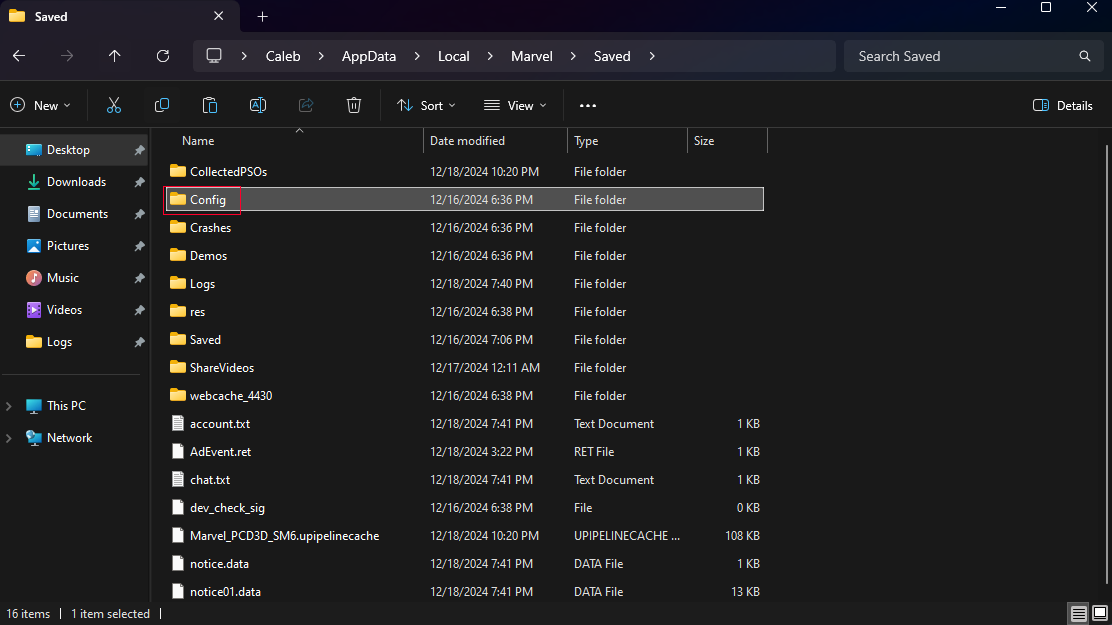Unpin Documents using its pin icon
1112x625 pixels.
point(139,214)
